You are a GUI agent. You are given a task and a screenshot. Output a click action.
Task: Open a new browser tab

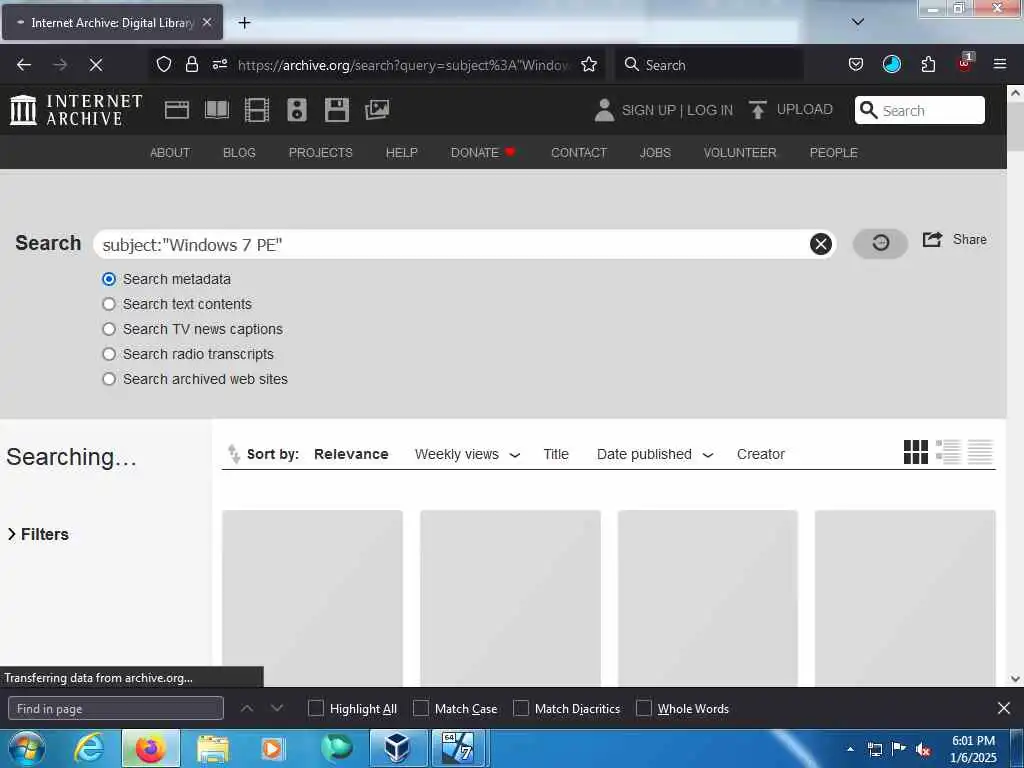(x=244, y=22)
